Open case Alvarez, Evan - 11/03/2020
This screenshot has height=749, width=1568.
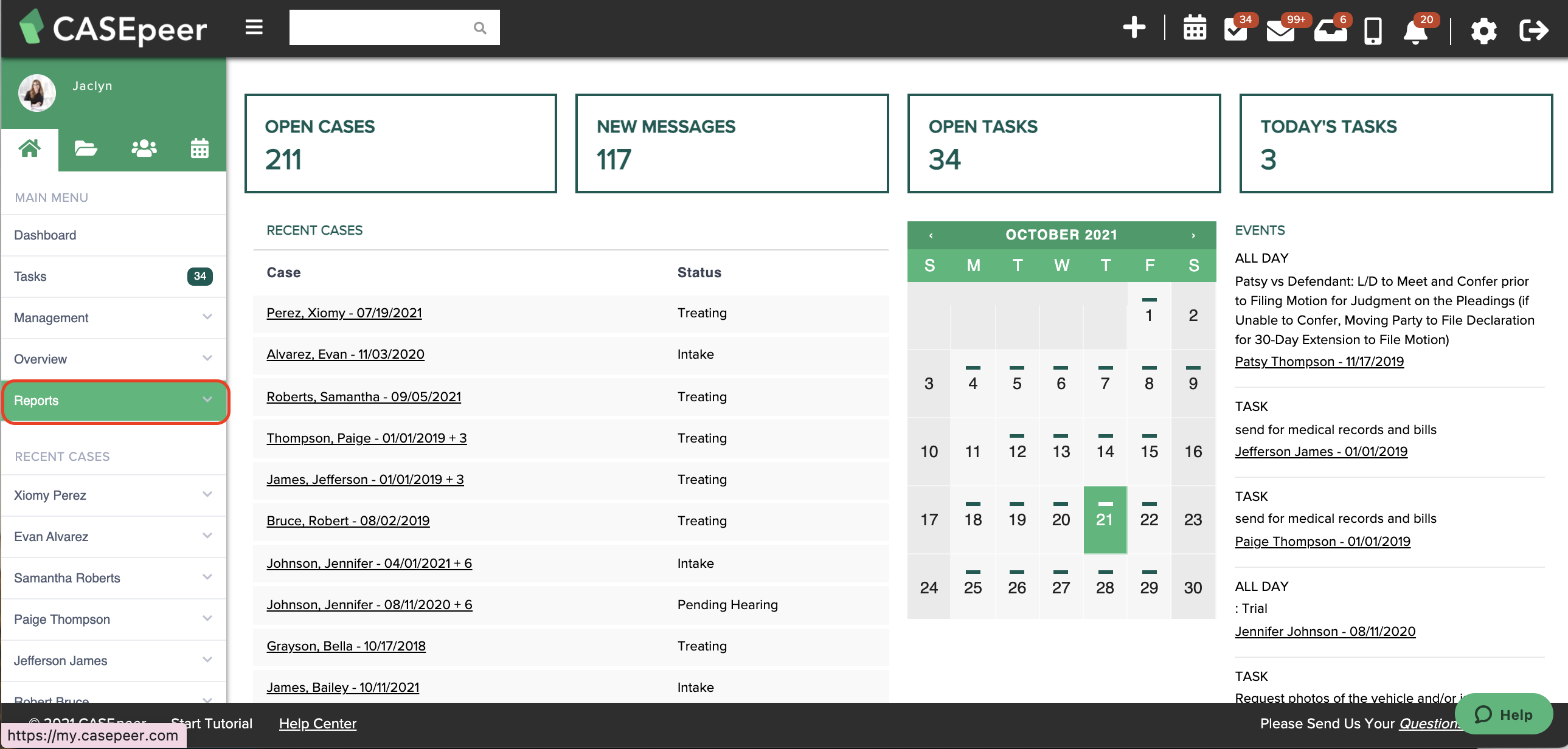[x=345, y=354]
